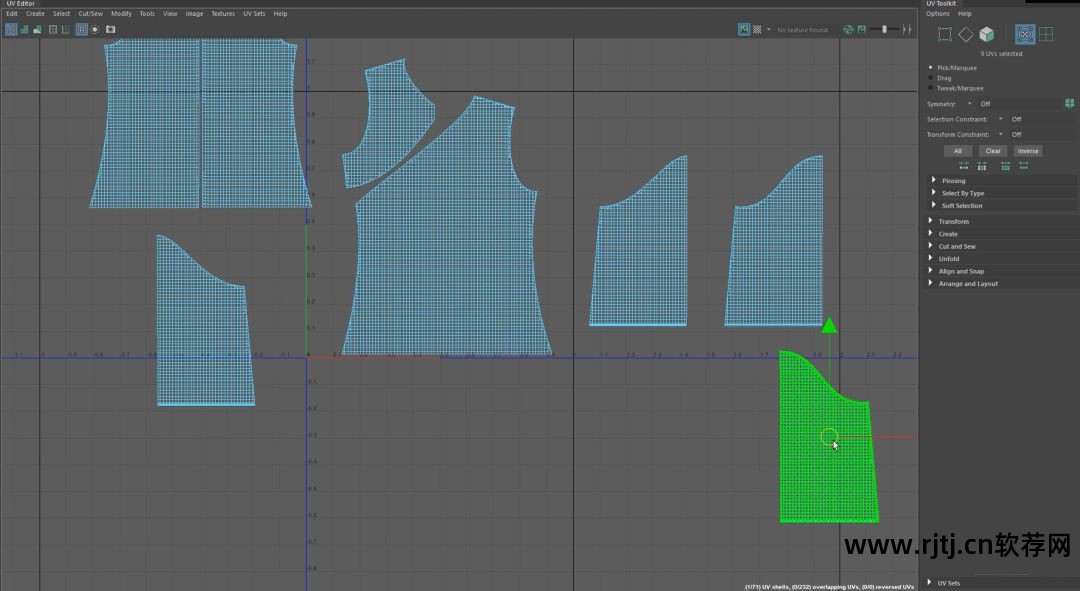Toggle the display image icon in toolbar
The width and height of the screenshot is (1080, 591).
pos(743,30)
